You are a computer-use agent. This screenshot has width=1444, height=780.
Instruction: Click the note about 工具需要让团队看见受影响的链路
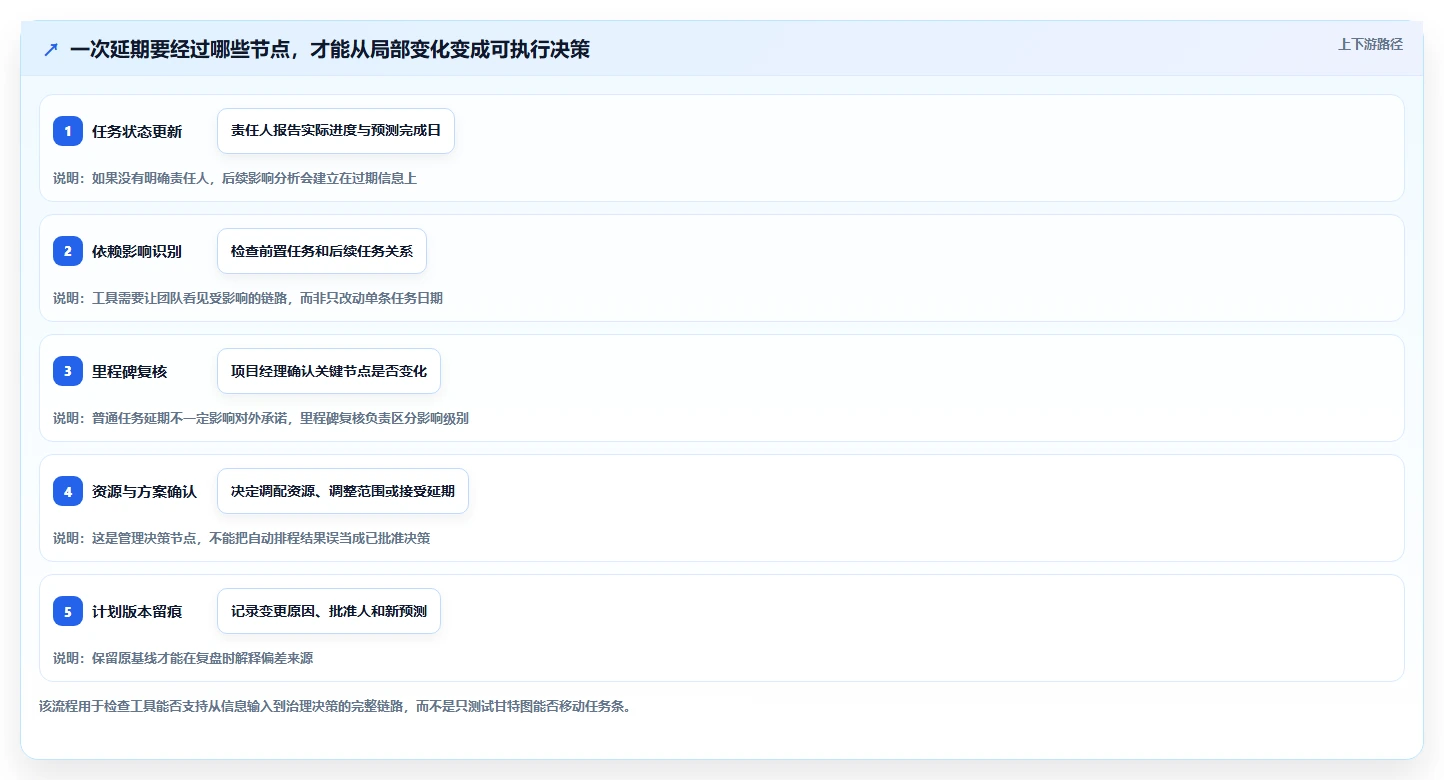248,298
